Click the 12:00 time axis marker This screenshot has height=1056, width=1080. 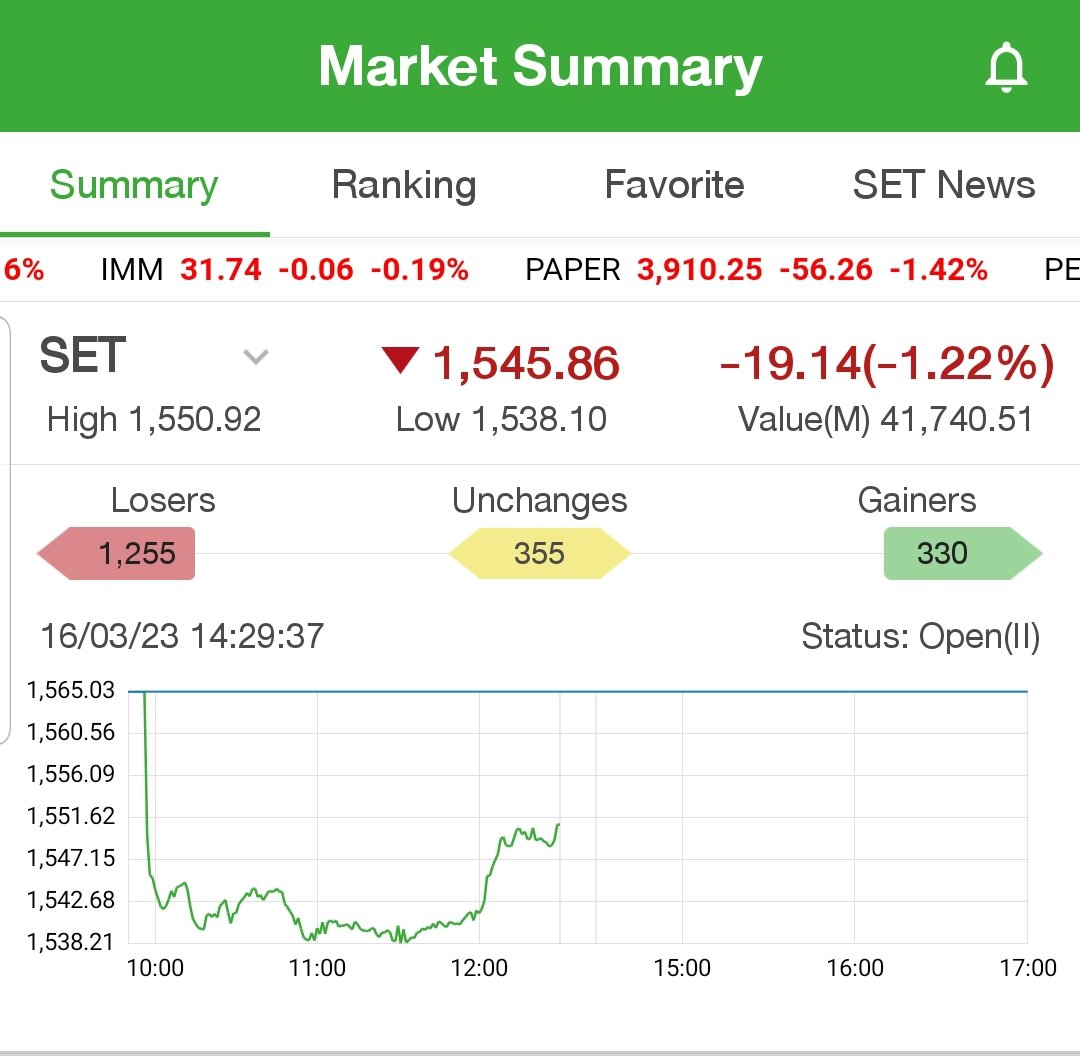pyautogui.click(x=480, y=968)
